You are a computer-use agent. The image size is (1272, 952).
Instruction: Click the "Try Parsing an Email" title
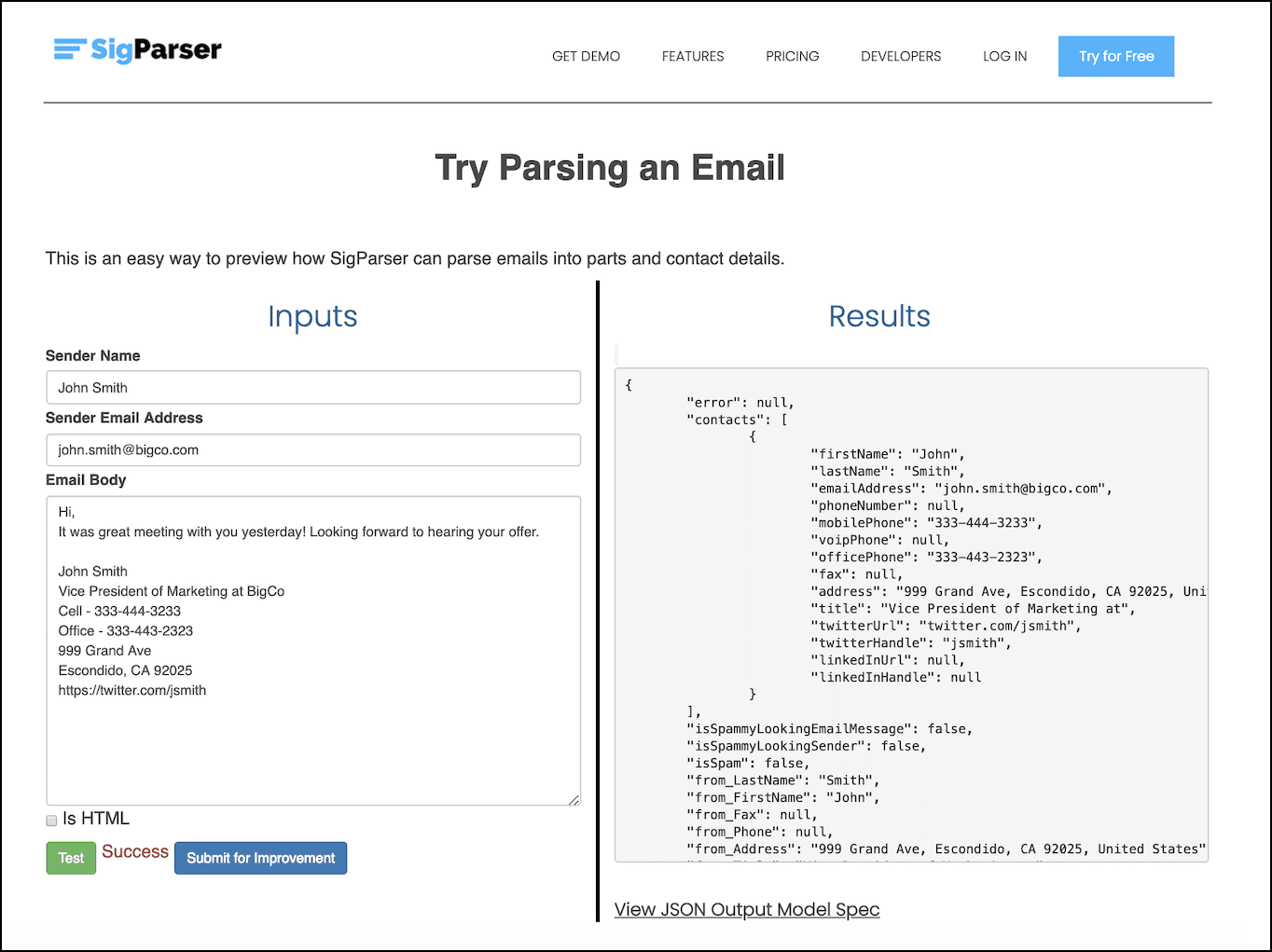pos(610,168)
